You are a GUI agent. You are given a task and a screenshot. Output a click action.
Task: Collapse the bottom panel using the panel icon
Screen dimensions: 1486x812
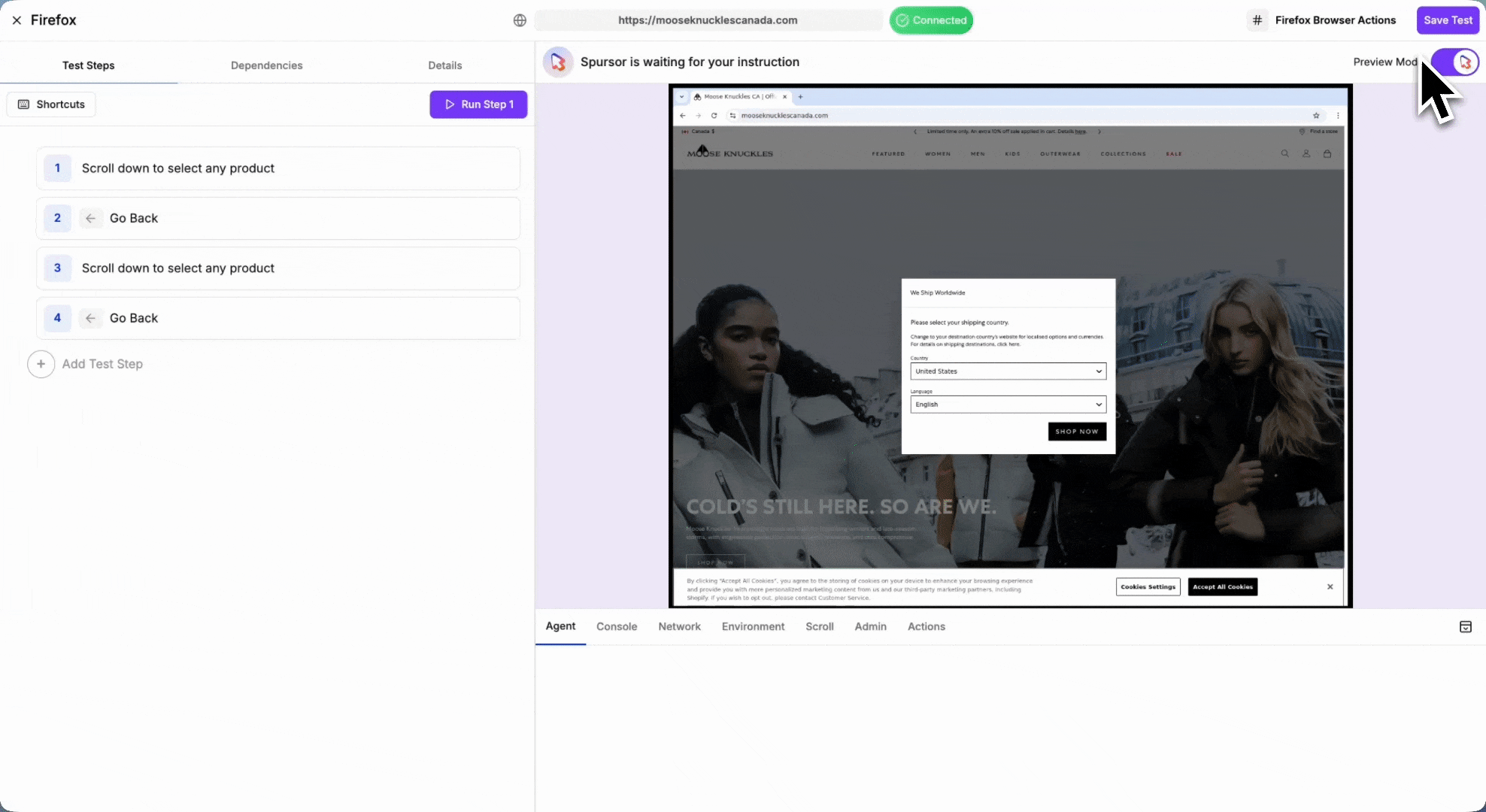click(x=1465, y=626)
